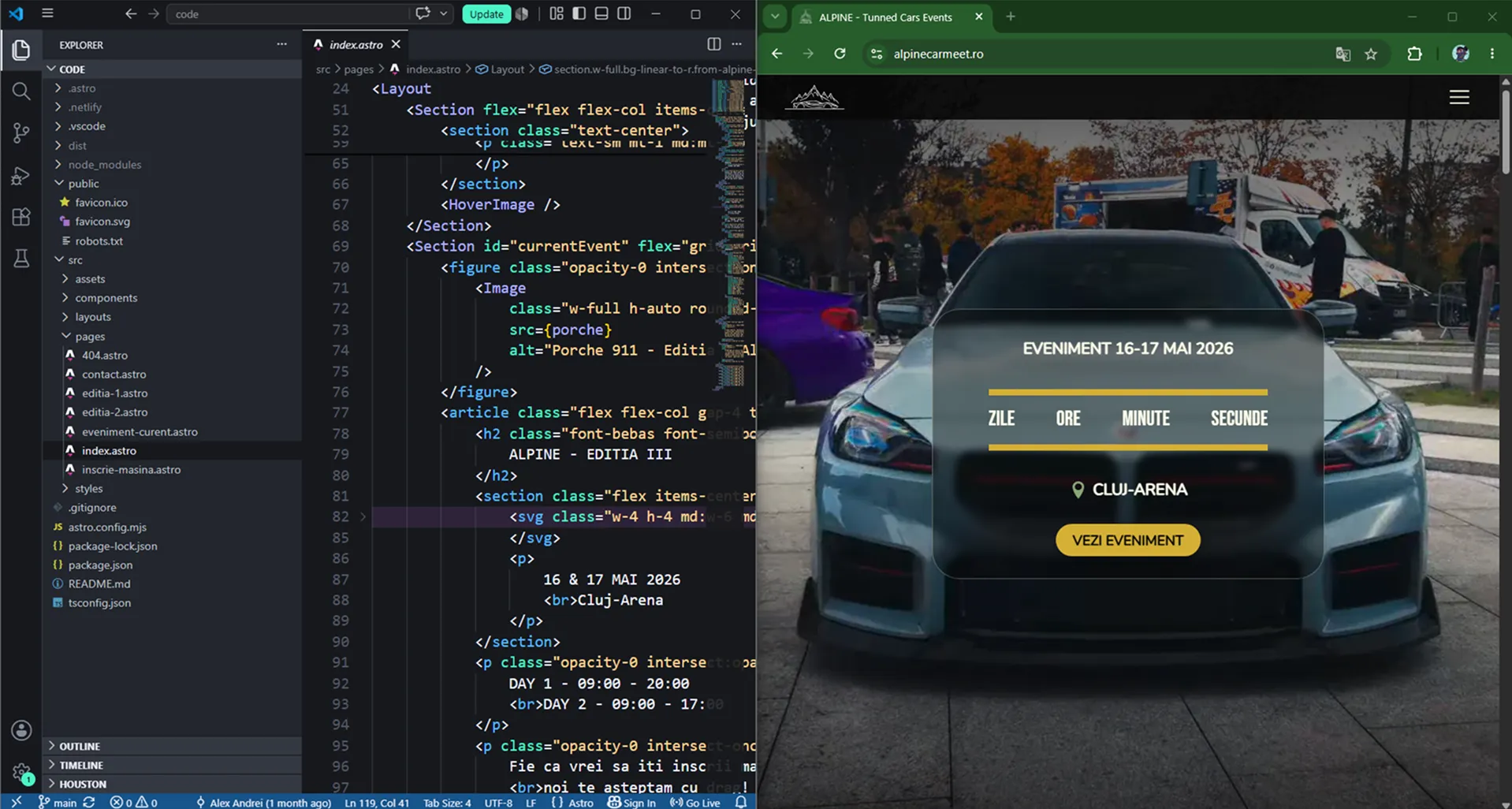Viewport: 1512px width, 809px height.
Task: Open the Explorer view in the activity bar
Action: click(21, 50)
